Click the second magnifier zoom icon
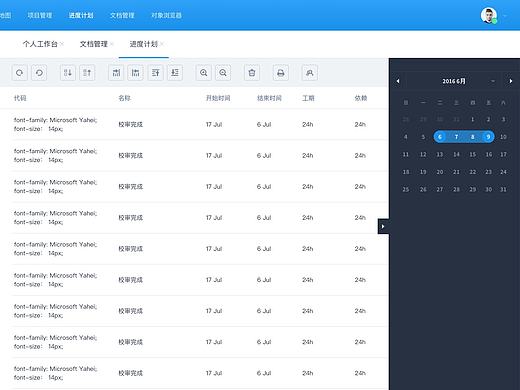Viewport: 520px width, 390px height. coord(223,73)
